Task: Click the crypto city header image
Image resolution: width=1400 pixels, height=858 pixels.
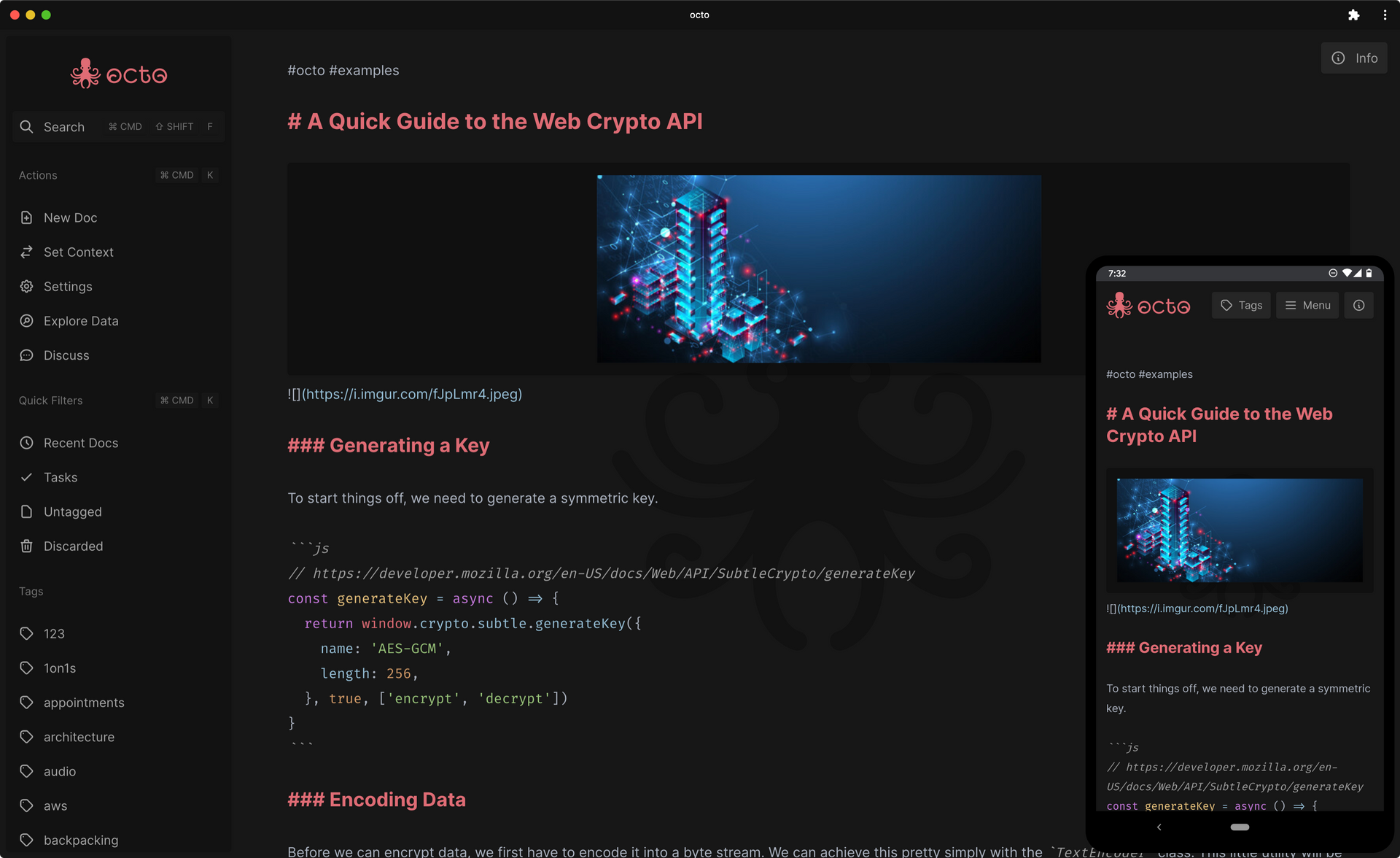Action: pos(818,268)
